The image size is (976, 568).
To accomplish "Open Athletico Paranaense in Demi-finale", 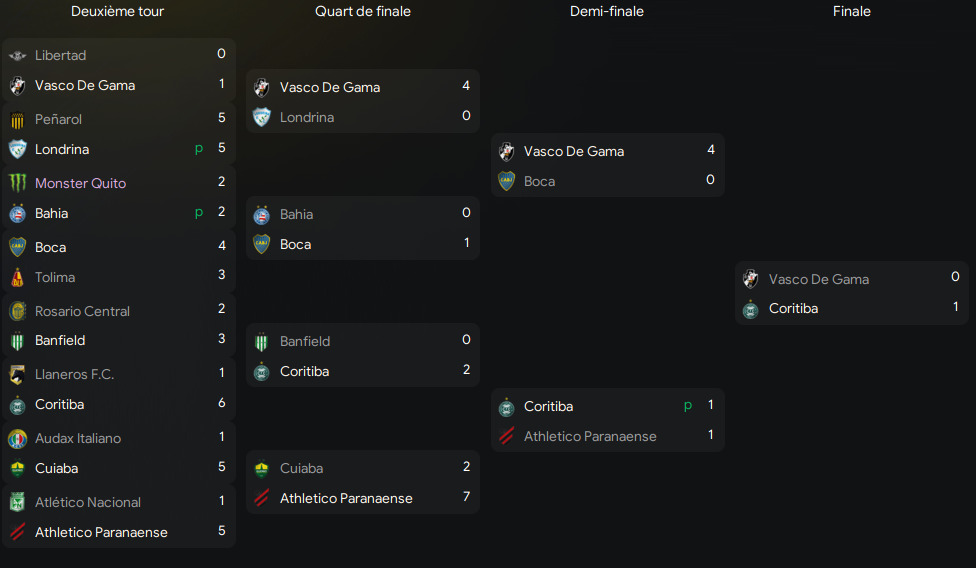I will [x=590, y=436].
